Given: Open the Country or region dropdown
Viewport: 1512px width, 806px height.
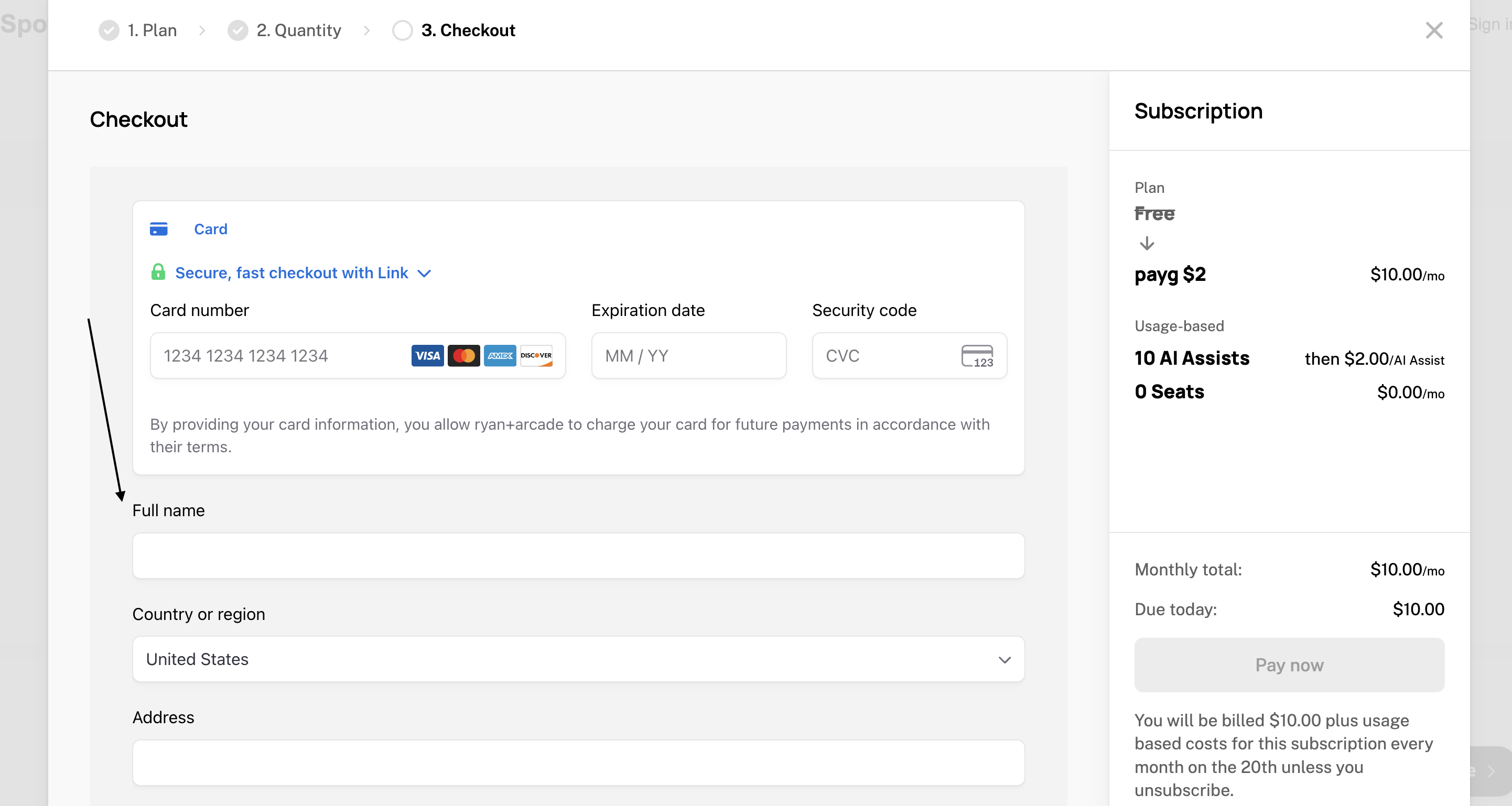Looking at the screenshot, I should pos(1005,659).
